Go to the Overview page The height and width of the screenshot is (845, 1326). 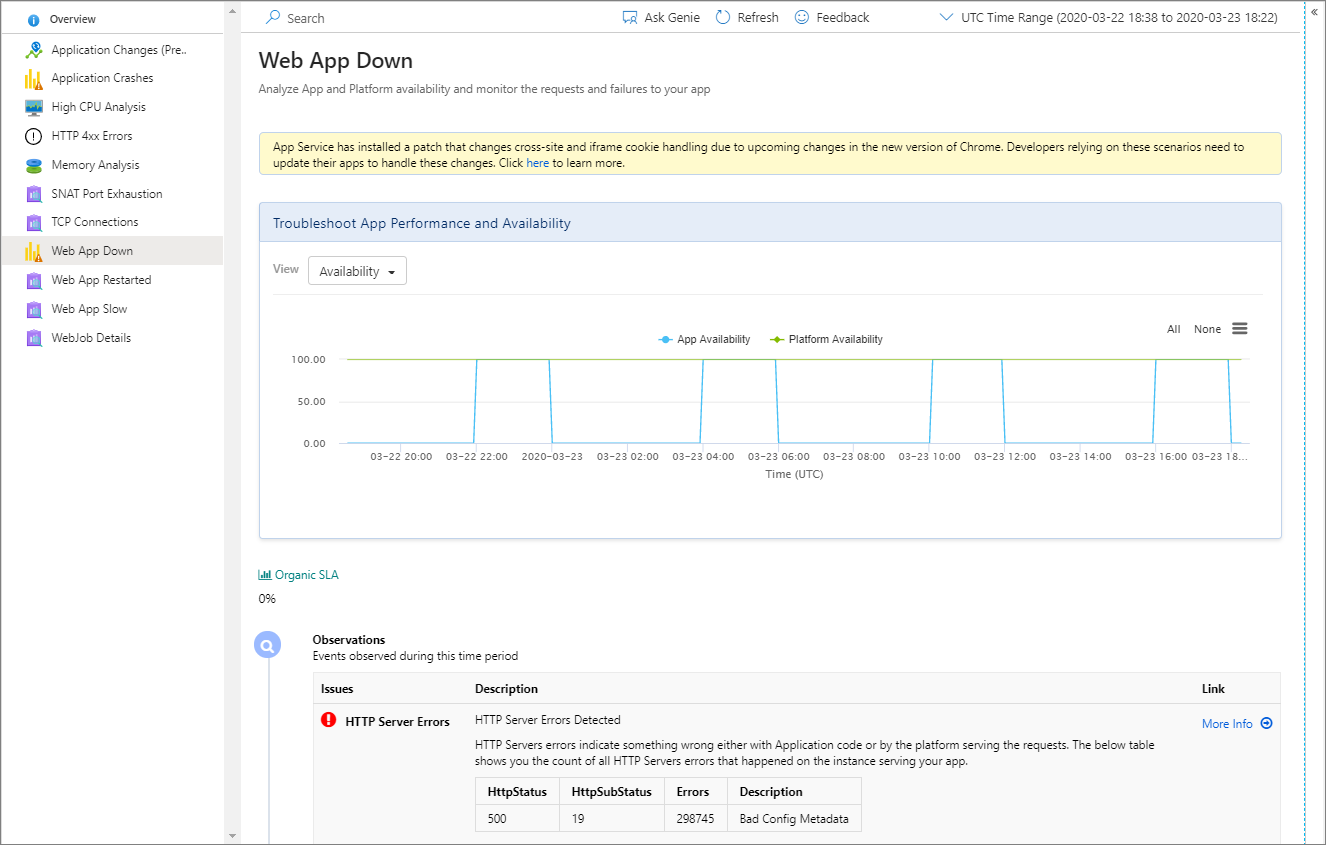coord(67,18)
